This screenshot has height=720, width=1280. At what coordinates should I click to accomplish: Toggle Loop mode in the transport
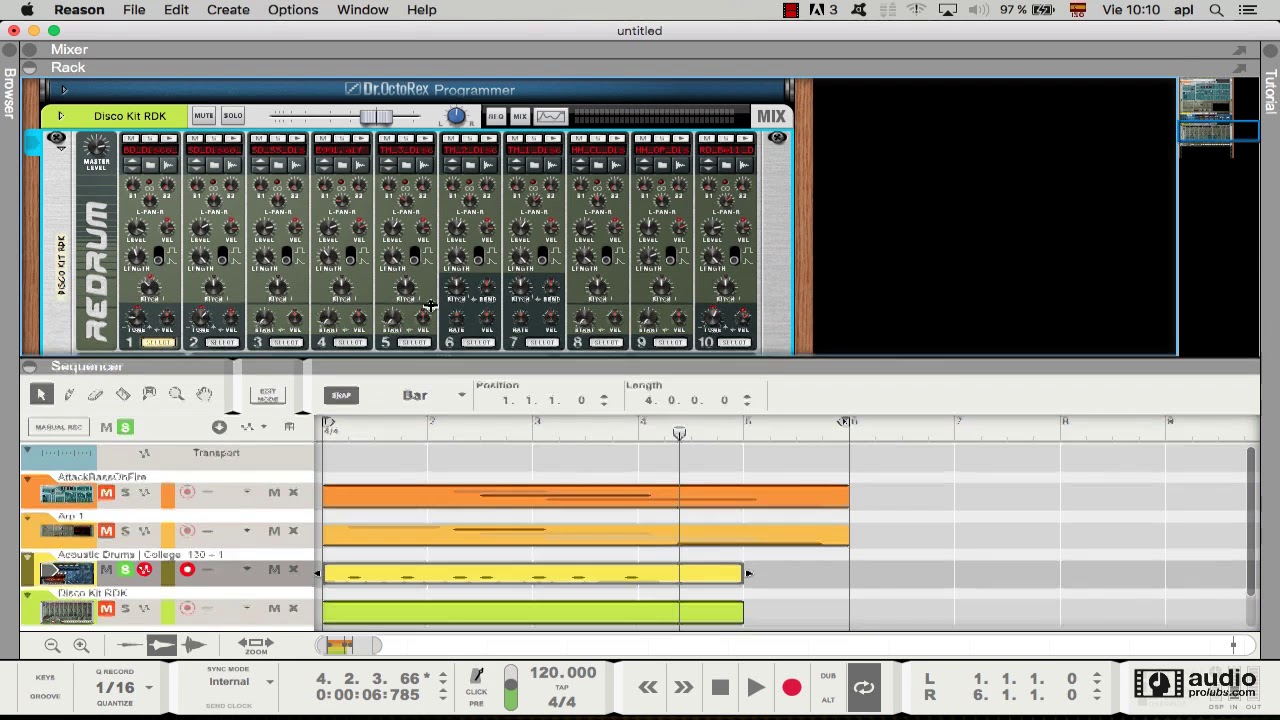(x=864, y=688)
